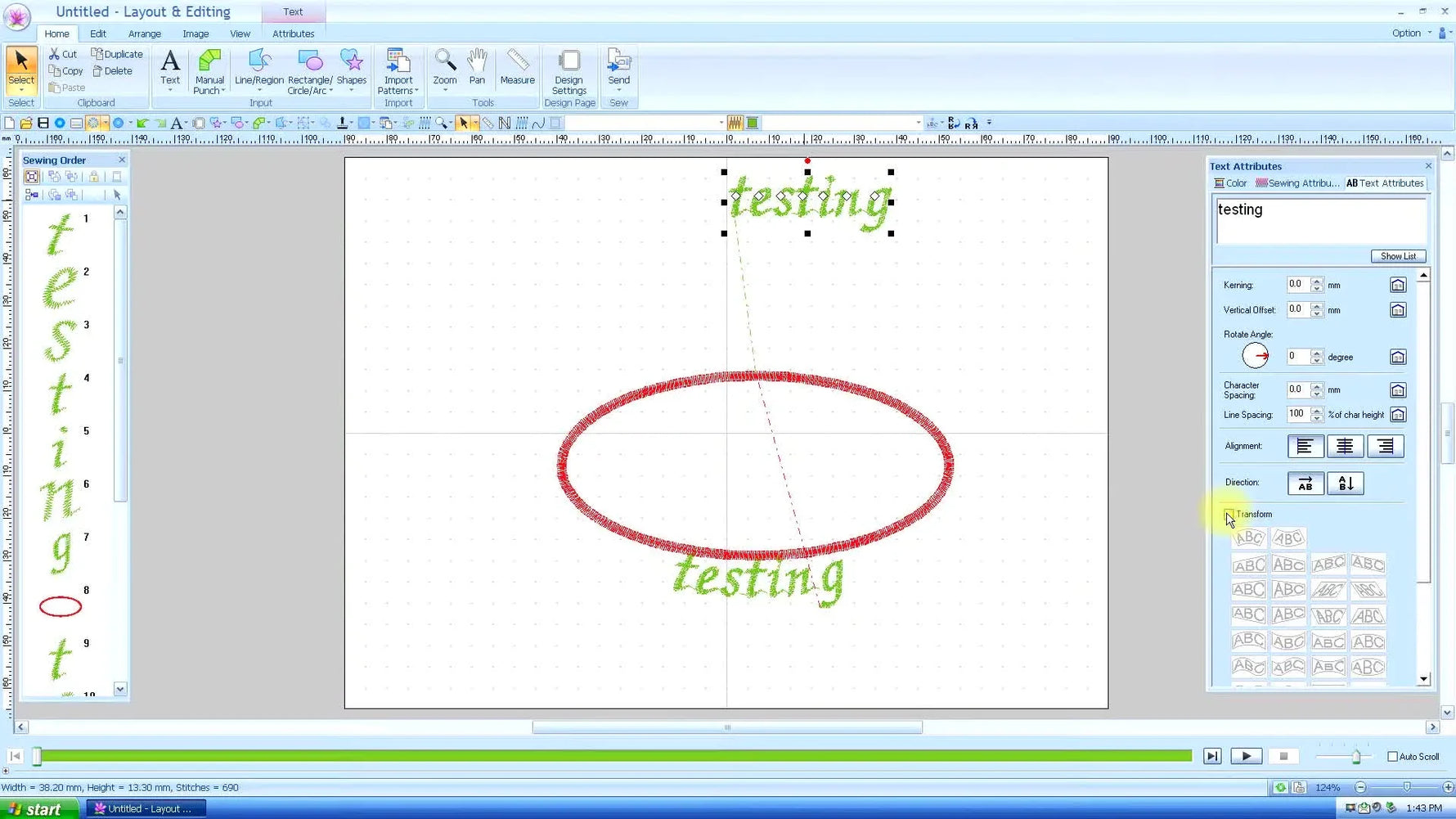Reset Character Spacing to default

pos(1398,390)
